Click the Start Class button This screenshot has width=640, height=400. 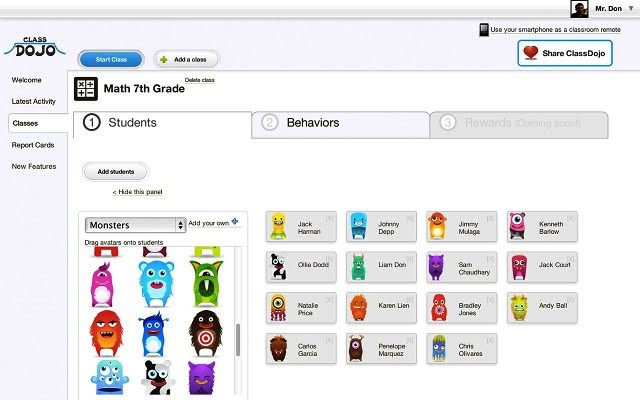[x=111, y=60]
